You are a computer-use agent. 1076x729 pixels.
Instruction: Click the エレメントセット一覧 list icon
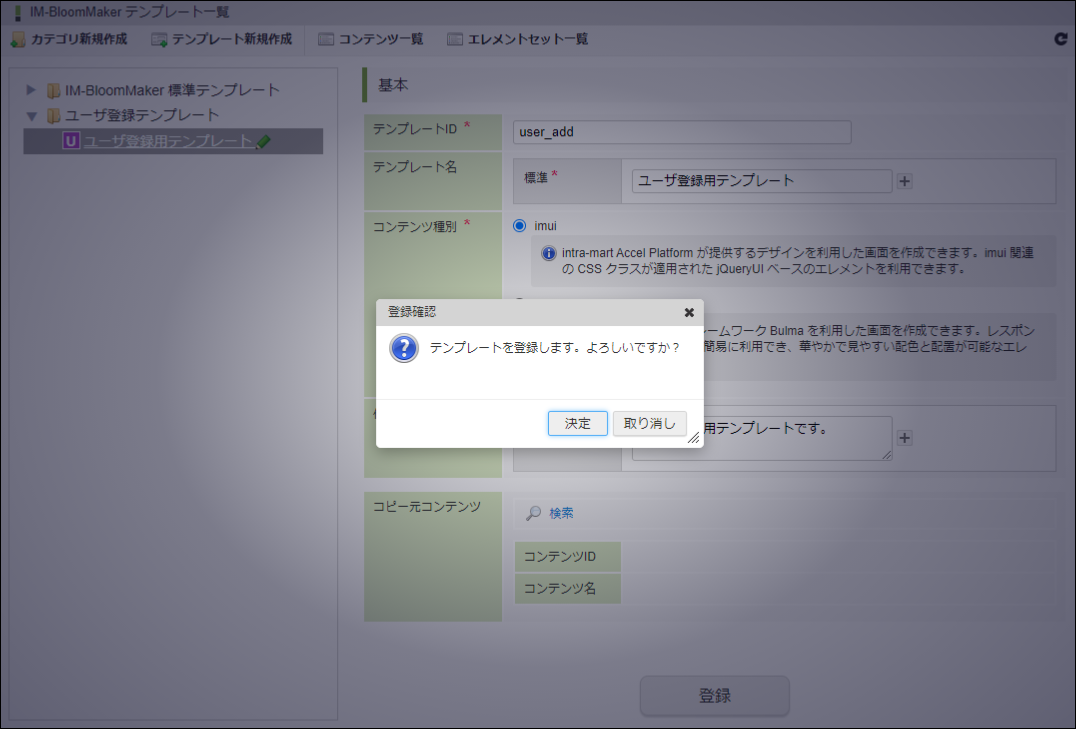pyautogui.click(x=454, y=39)
